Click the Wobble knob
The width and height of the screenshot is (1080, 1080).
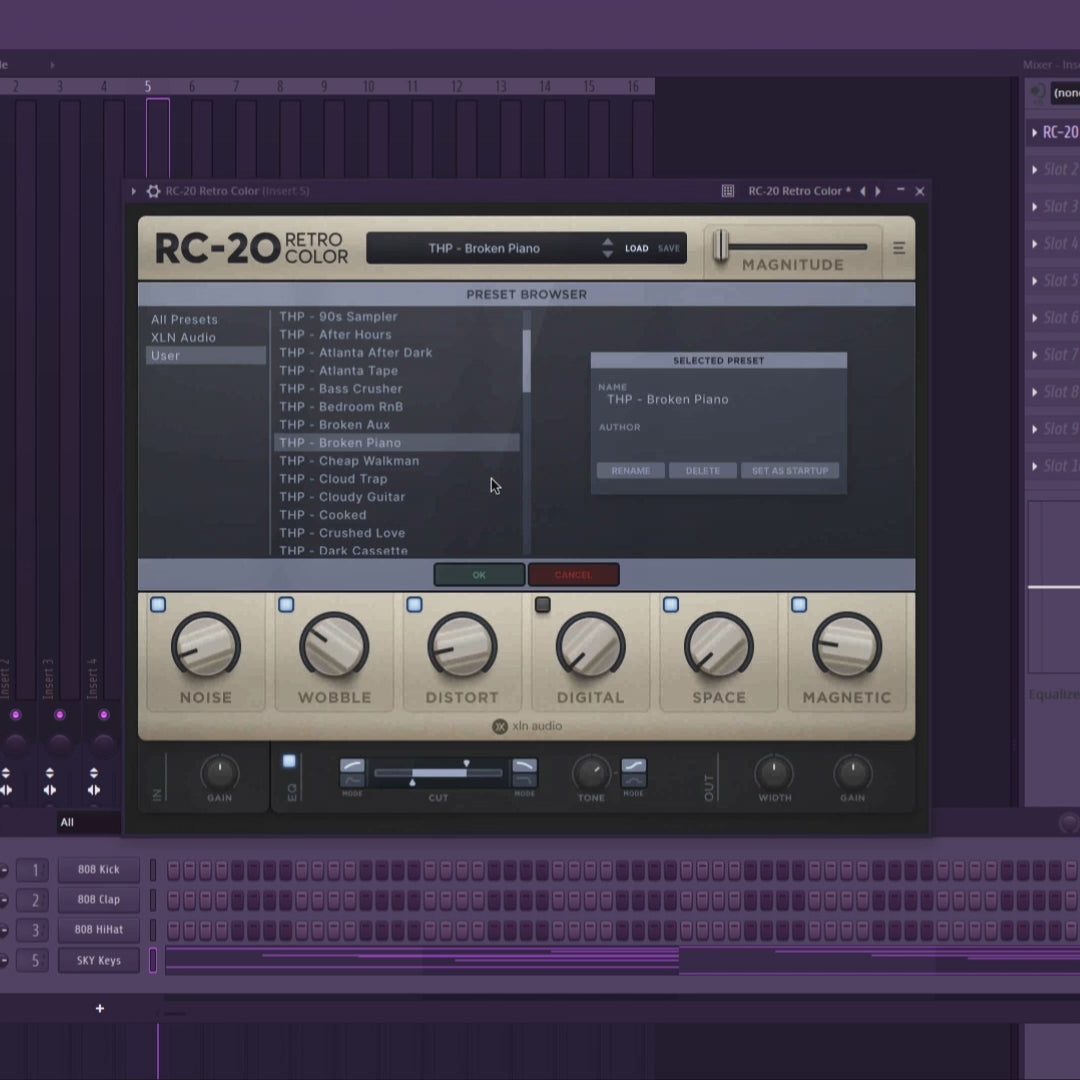pyautogui.click(x=334, y=646)
